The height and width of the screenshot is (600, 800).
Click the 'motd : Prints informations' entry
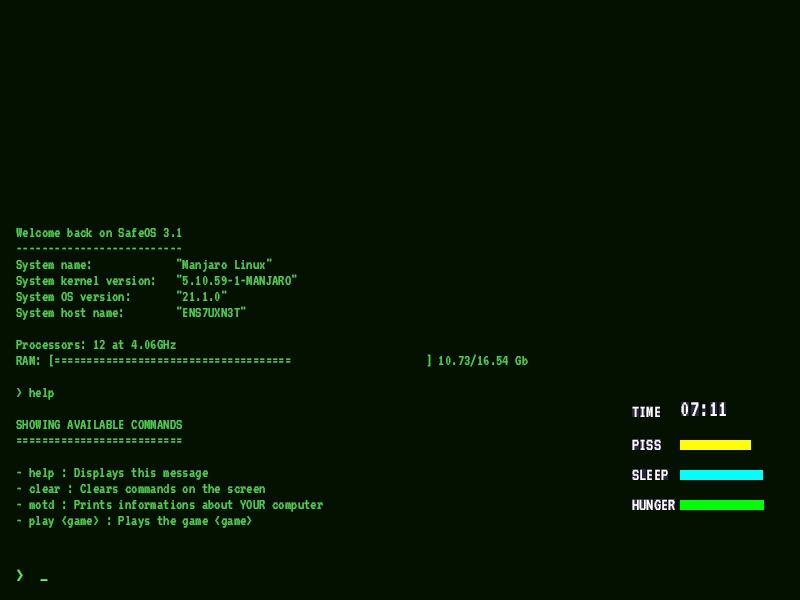coord(169,505)
